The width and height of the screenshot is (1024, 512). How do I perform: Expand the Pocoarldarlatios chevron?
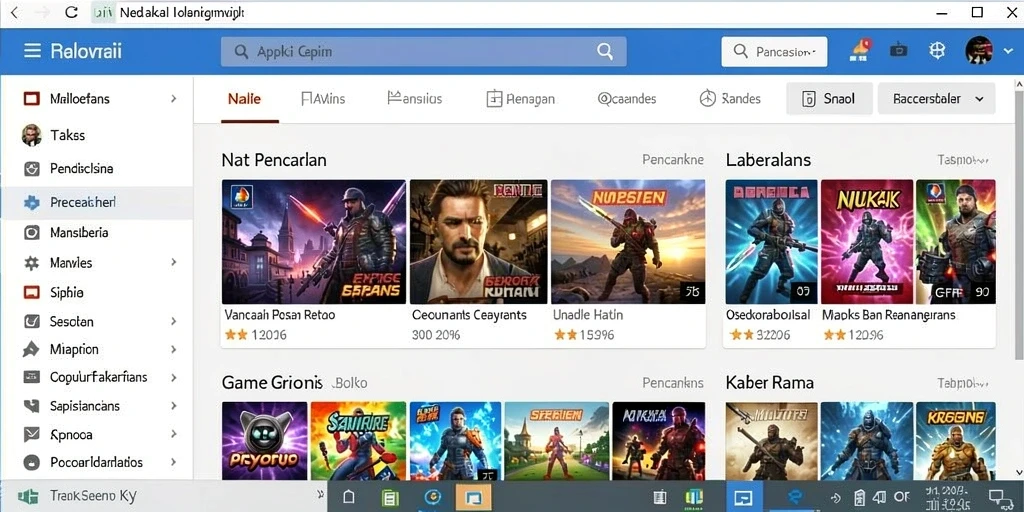point(174,462)
